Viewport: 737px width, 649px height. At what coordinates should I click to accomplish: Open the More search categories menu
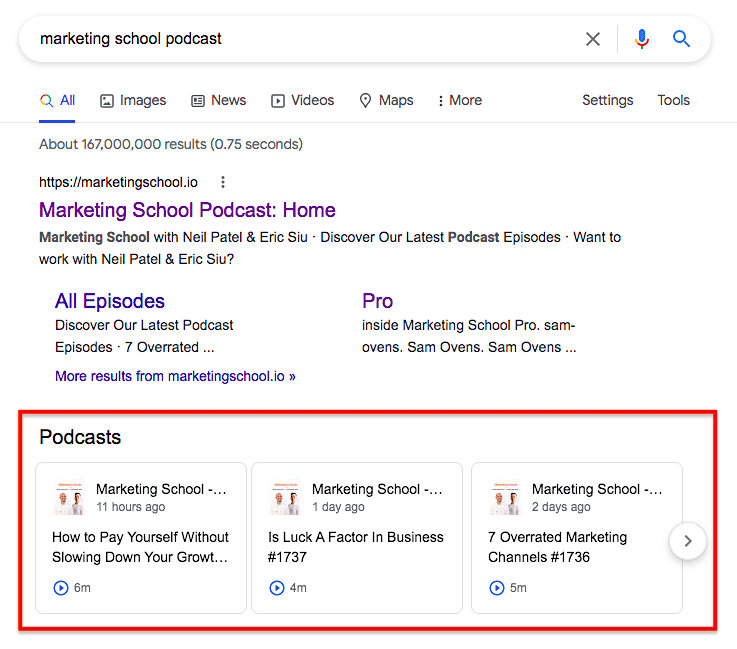click(460, 100)
